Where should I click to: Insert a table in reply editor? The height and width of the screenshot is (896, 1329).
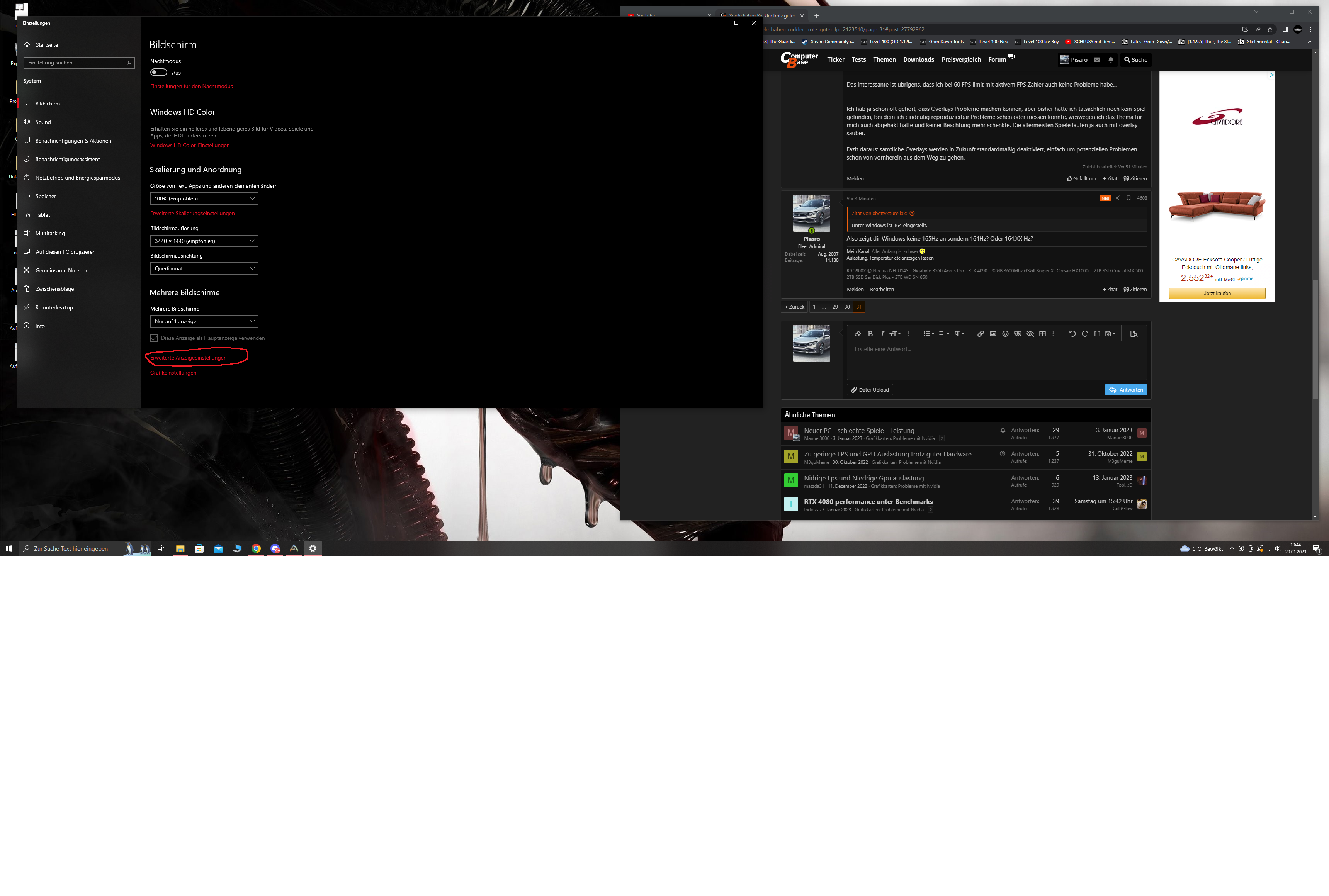[x=1043, y=334]
